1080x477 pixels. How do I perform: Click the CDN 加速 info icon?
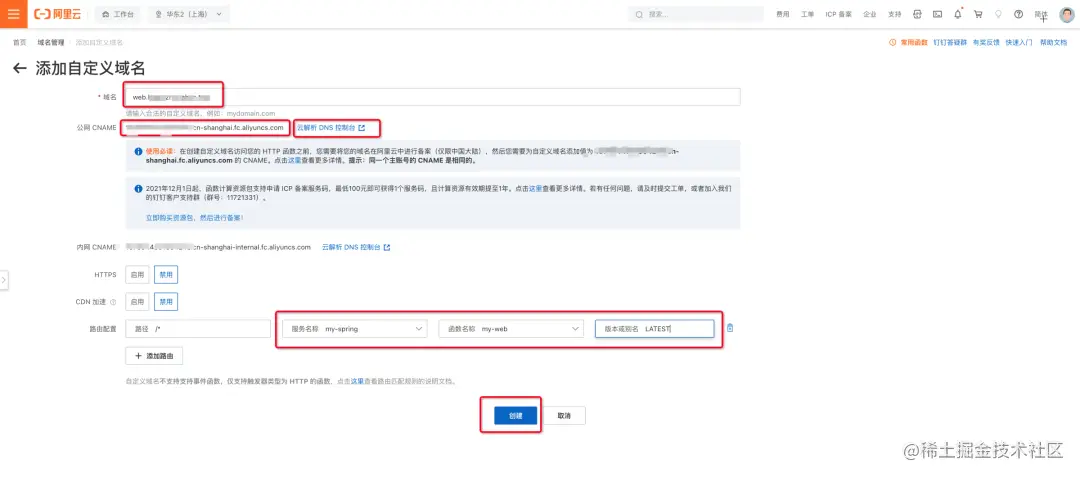112,302
